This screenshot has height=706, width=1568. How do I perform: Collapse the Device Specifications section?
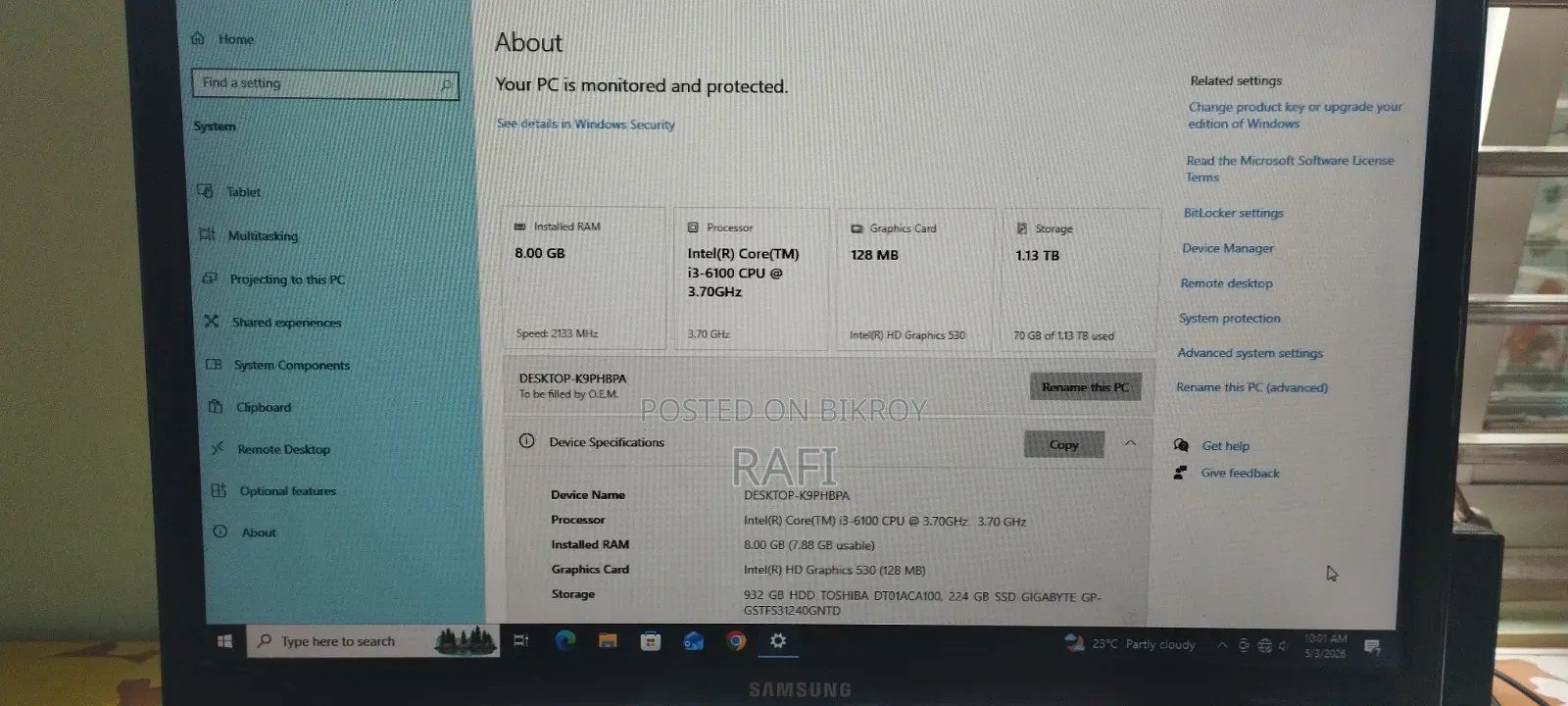coord(1130,443)
